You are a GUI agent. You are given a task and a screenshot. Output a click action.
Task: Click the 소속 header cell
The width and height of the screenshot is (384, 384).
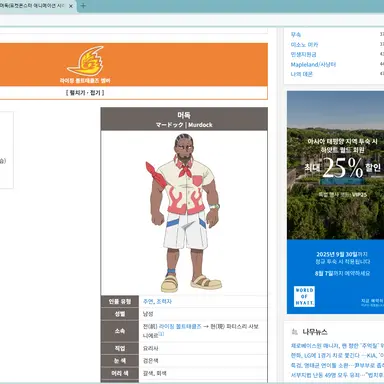coord(120,331)
